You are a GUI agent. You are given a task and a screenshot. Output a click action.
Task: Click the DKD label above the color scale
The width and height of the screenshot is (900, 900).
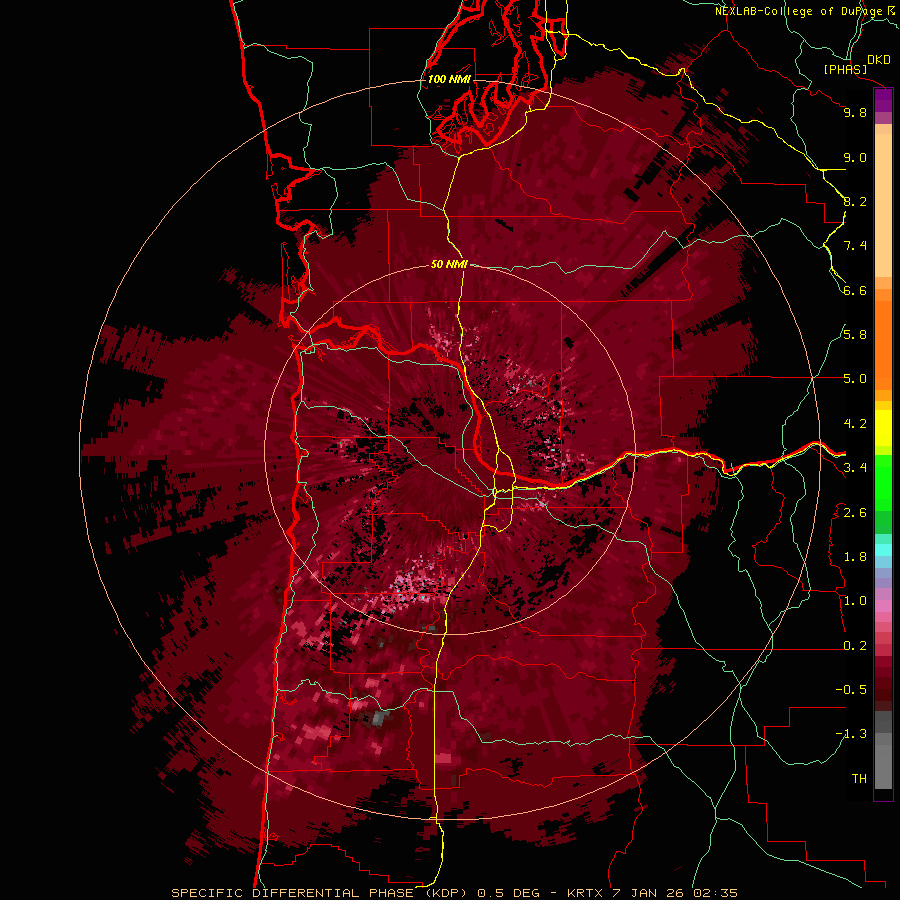pyautogui.click(x=879, y=60)
